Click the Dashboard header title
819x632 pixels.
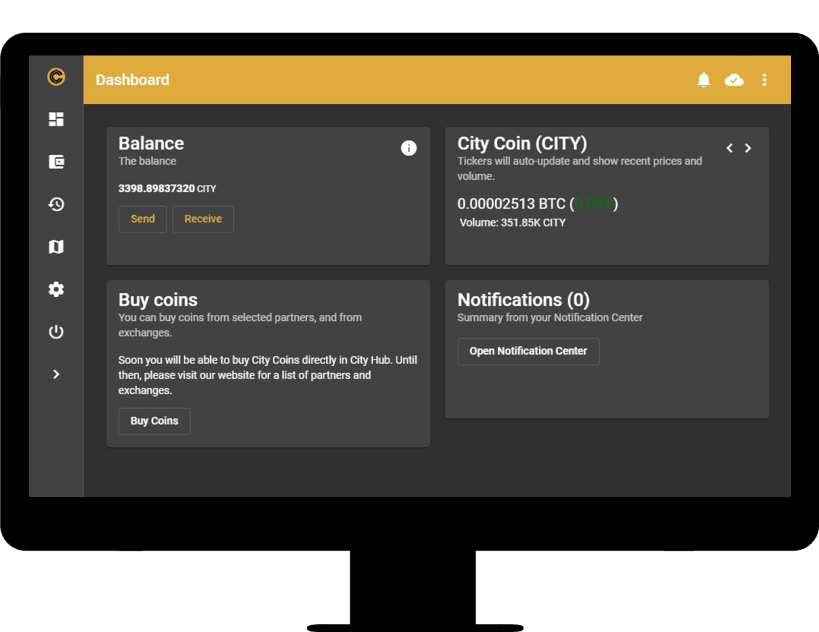click(x=132, y=80)
